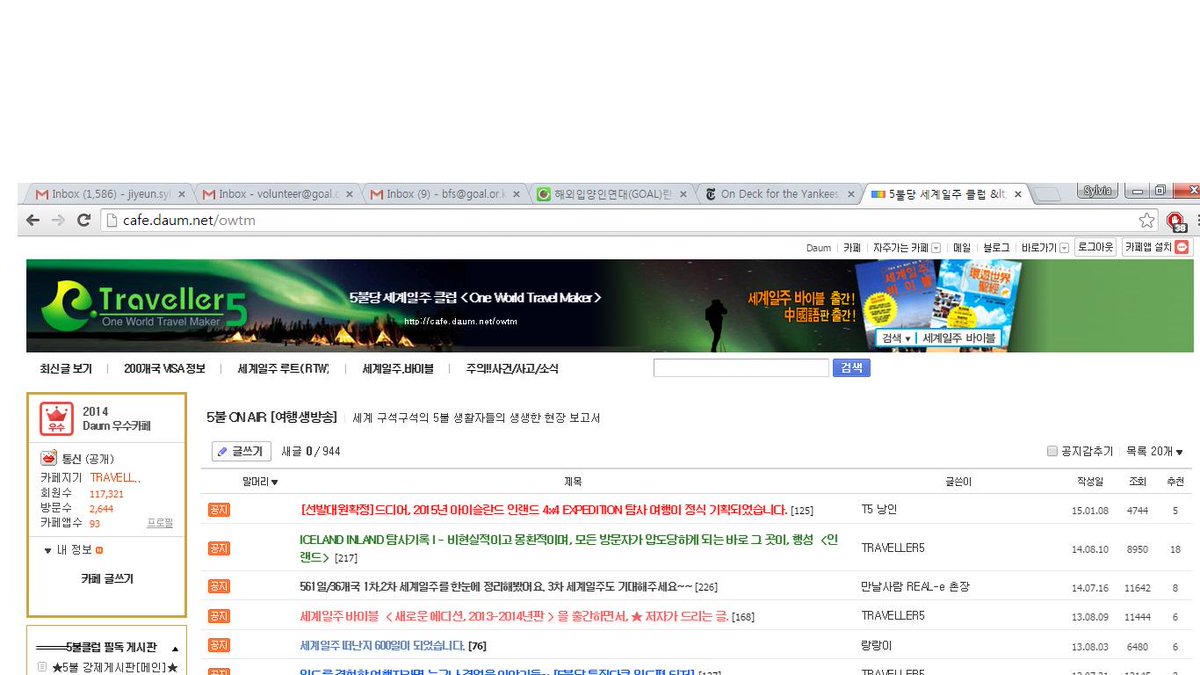This screenshot has width=1200, height=675.
Task: Close the On Deck for the Yankees tab
Action: [x=852, y=194]
